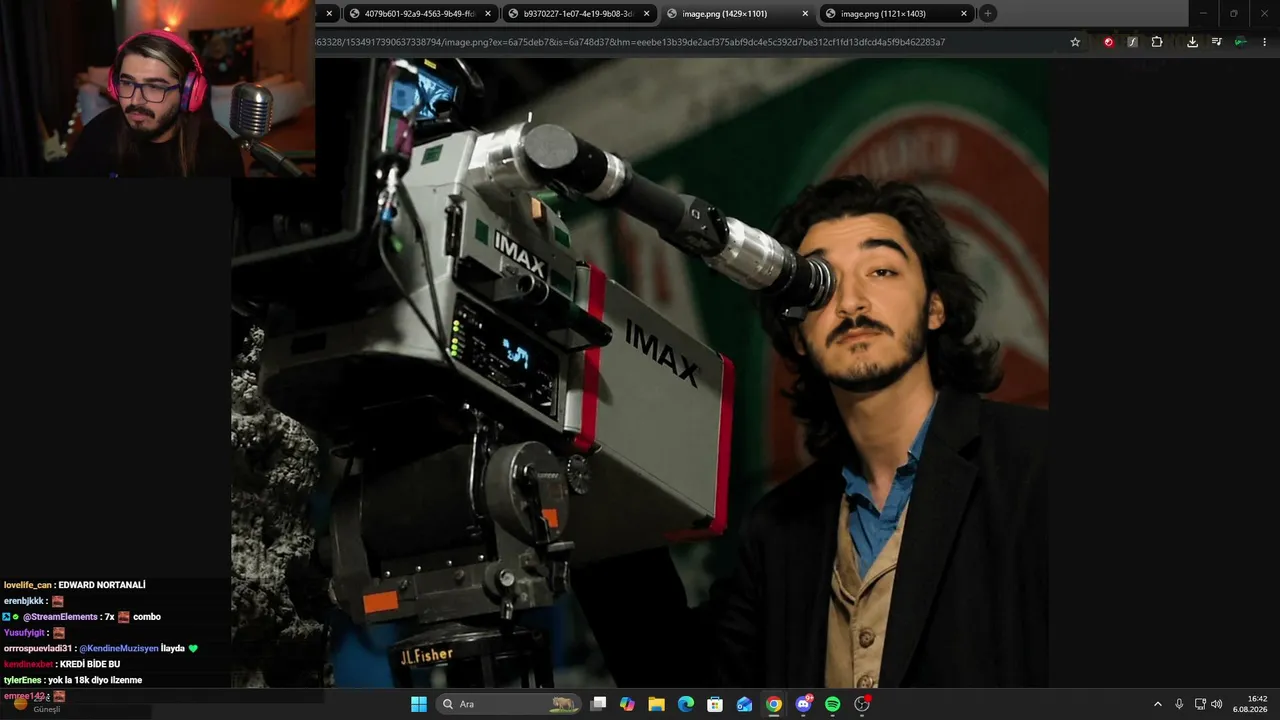Bookmark this page with the star icon
This screenshot has height=720, width=1280.
1075,42
